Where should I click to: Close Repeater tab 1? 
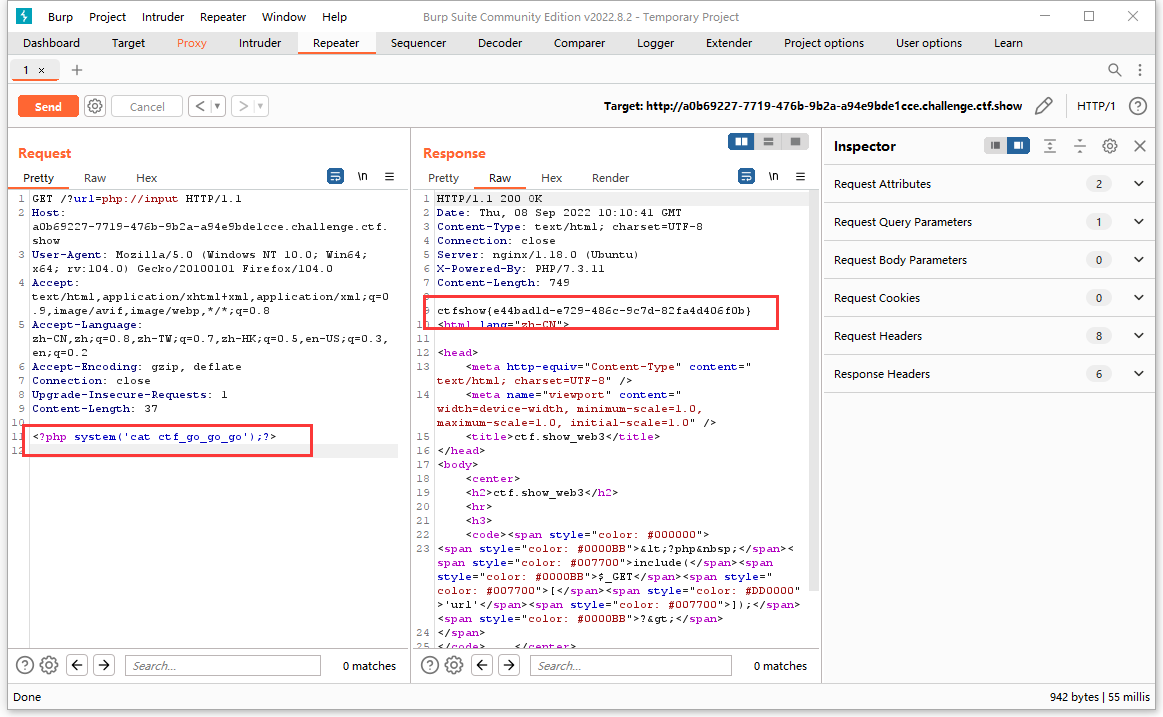42,70
